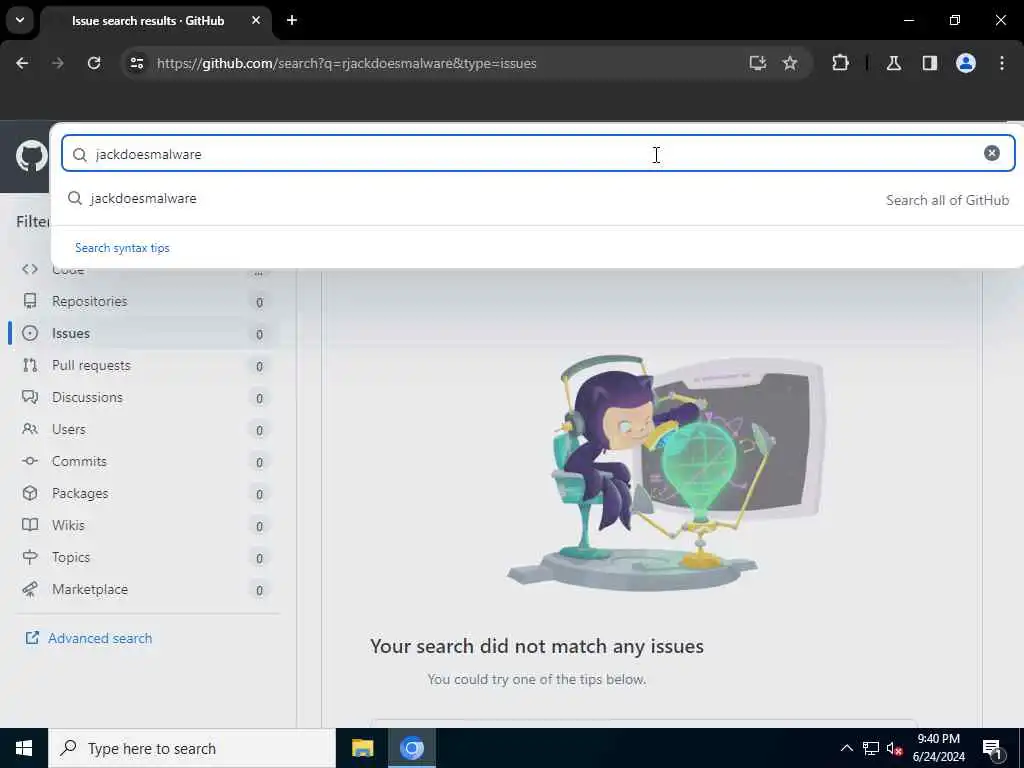Click the GitHub Octocat logo
Viewport: 1024px width, 768px height.
click(x=31, y=157)
